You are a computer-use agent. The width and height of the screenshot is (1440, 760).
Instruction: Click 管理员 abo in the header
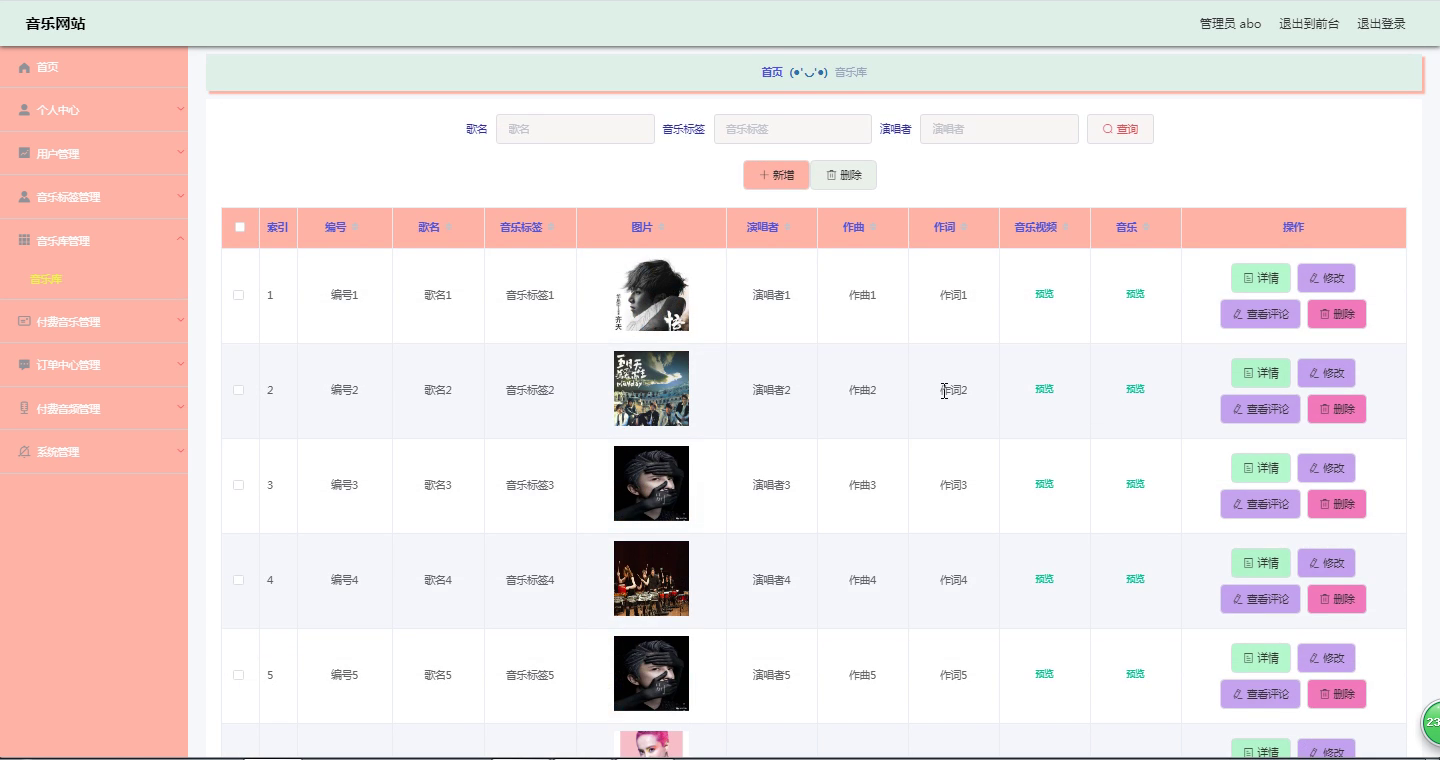1230,23
